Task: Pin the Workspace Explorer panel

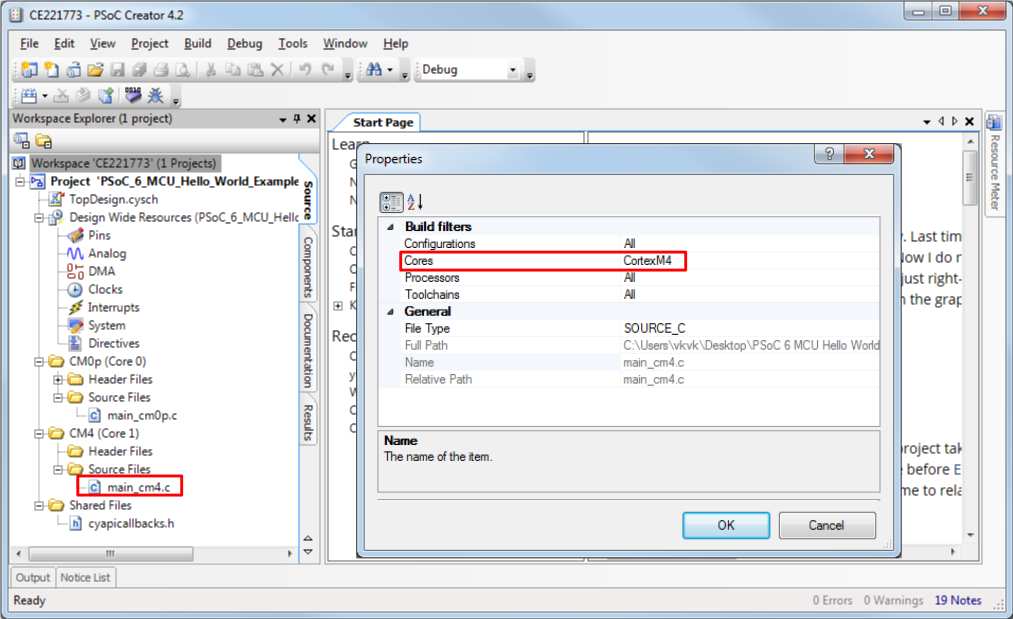Action: [x=297, y=119]
